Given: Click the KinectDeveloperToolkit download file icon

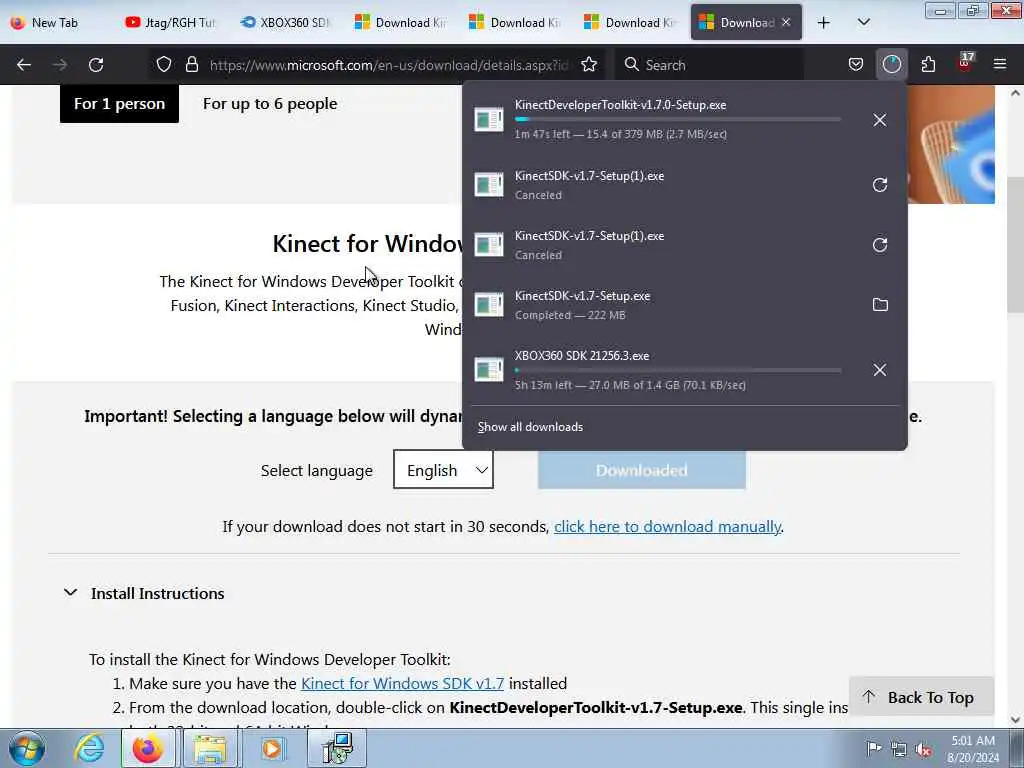Looking at the screenshot, I should (488, 120).
